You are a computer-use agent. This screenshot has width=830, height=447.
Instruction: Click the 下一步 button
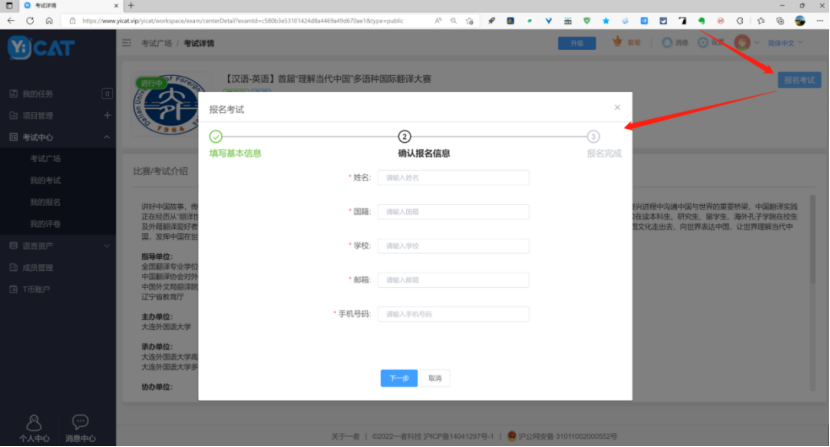399,378
